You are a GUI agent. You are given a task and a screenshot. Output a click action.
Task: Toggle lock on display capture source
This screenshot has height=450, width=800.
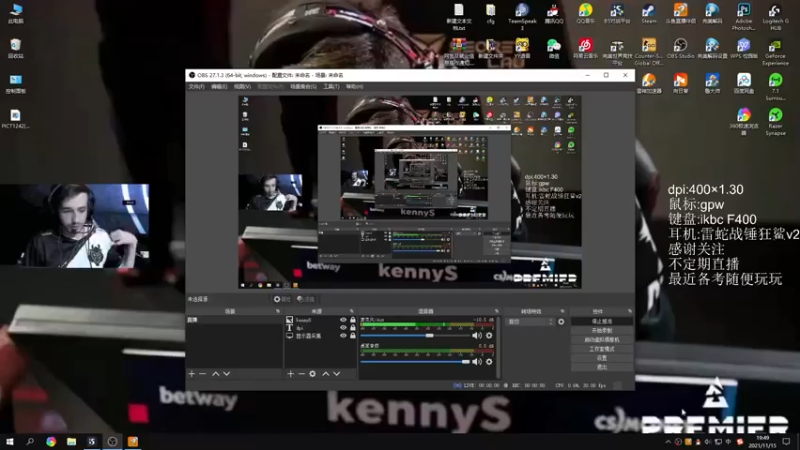pos(353,336)
